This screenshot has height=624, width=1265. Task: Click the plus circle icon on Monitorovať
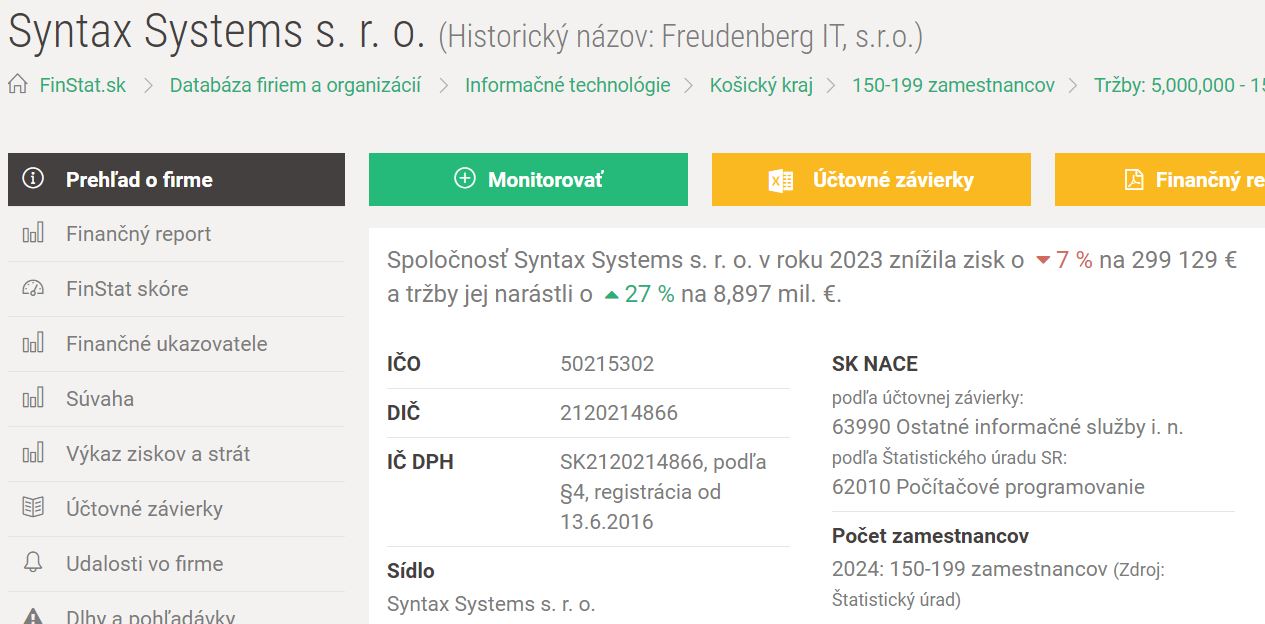pyautogui.click(x=465, y=179)
